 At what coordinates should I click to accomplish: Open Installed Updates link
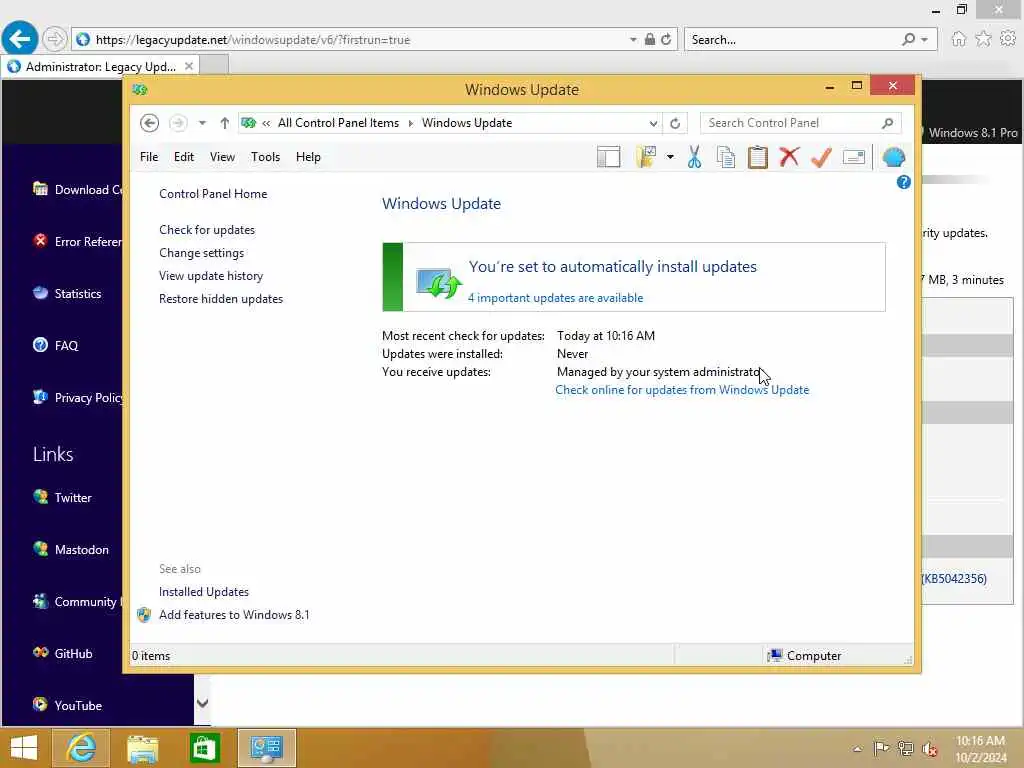pyautogui.click(x=204, y=592)
